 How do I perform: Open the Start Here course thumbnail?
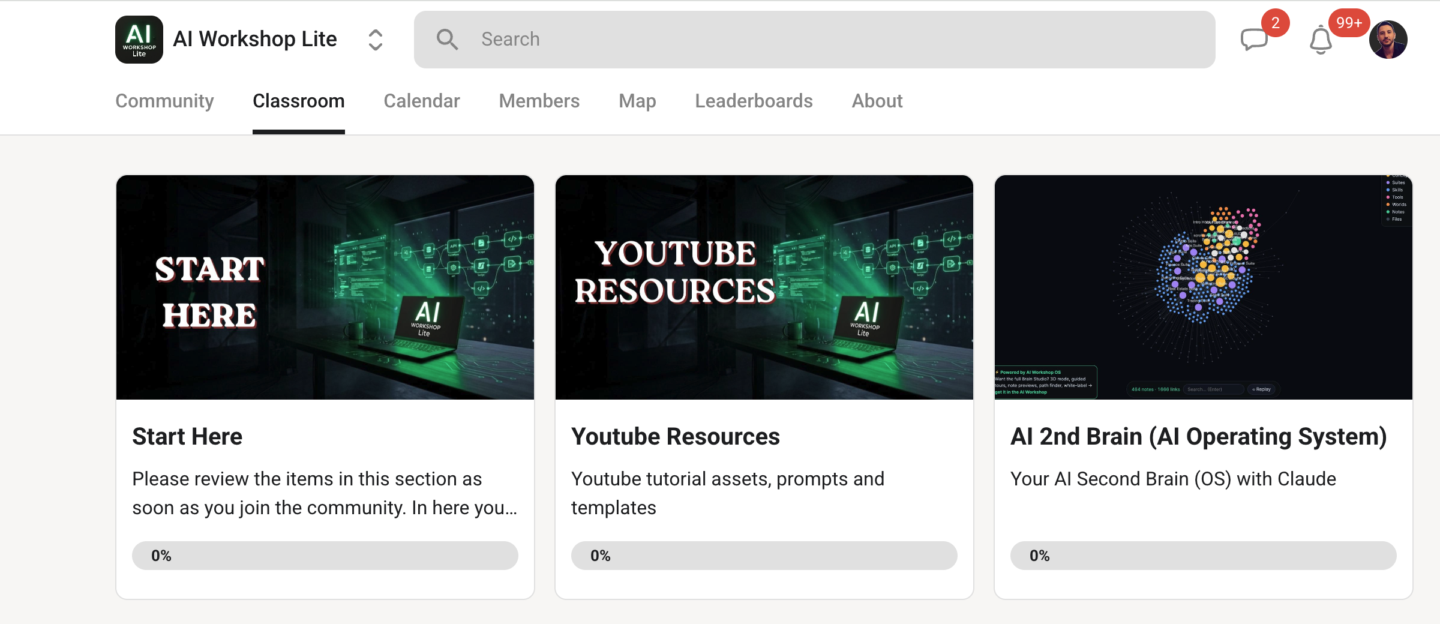(x=325, y=288)
